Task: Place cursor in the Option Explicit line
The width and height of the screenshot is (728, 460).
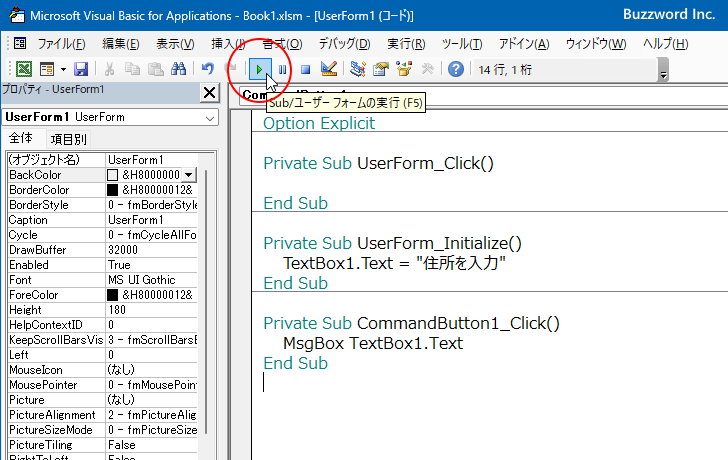Action: point(319,123)
